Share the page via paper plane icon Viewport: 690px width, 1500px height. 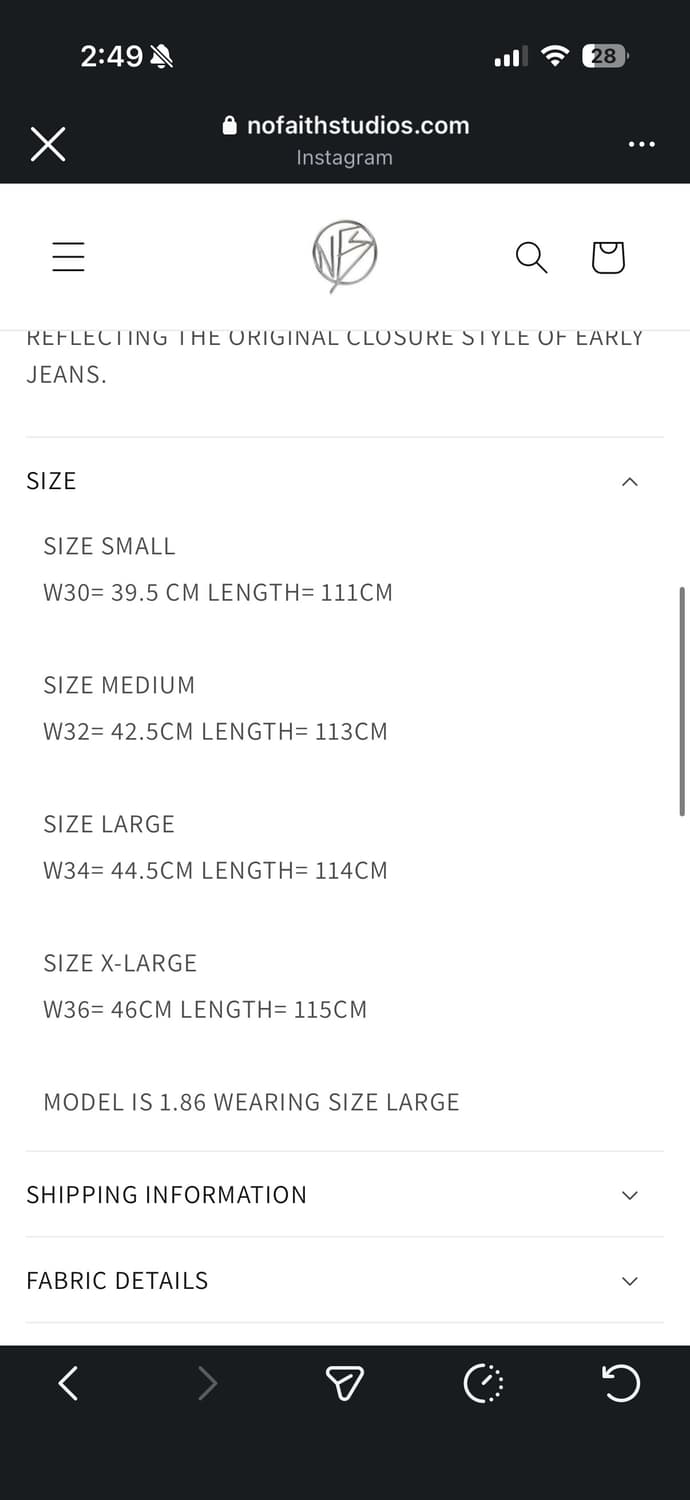345,1384
